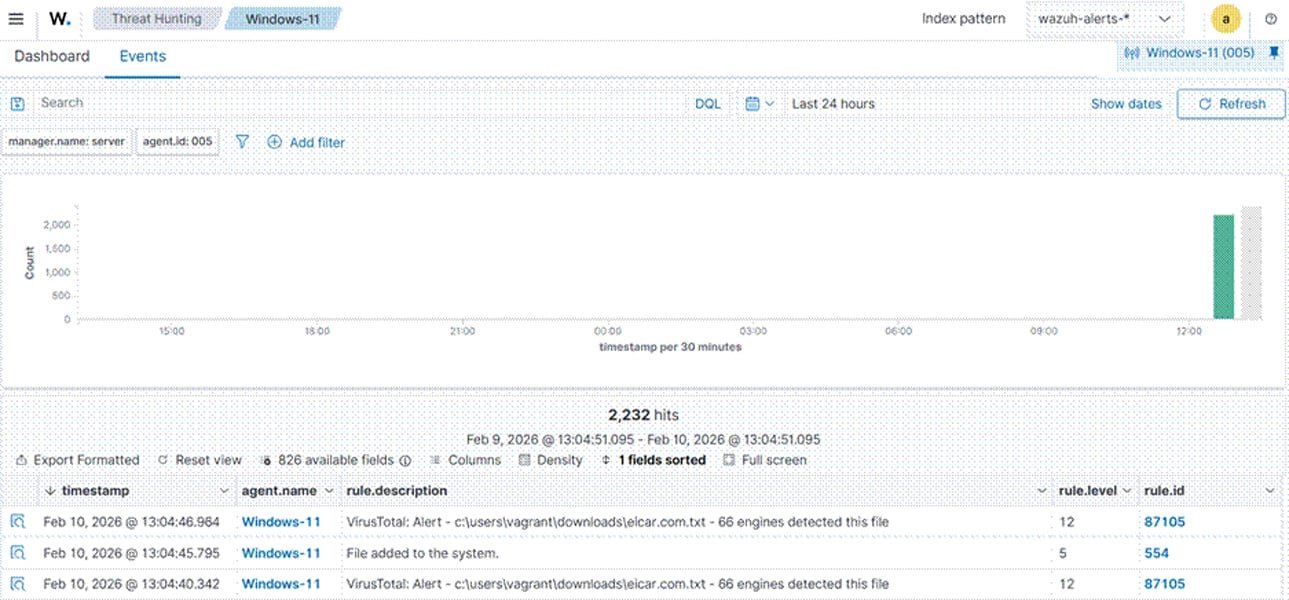Viewport: 1289px width, 600px height.
Task: Click the Export Formatted icon
Action: (22, 460)
